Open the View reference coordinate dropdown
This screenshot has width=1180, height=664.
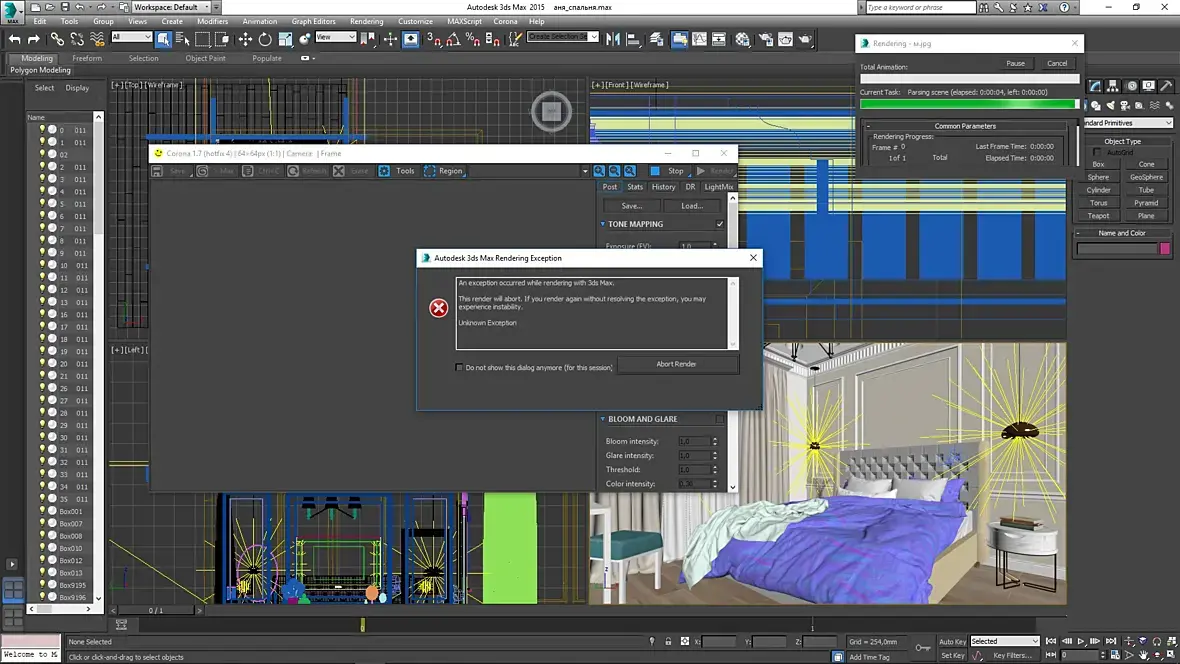(336, 37)
